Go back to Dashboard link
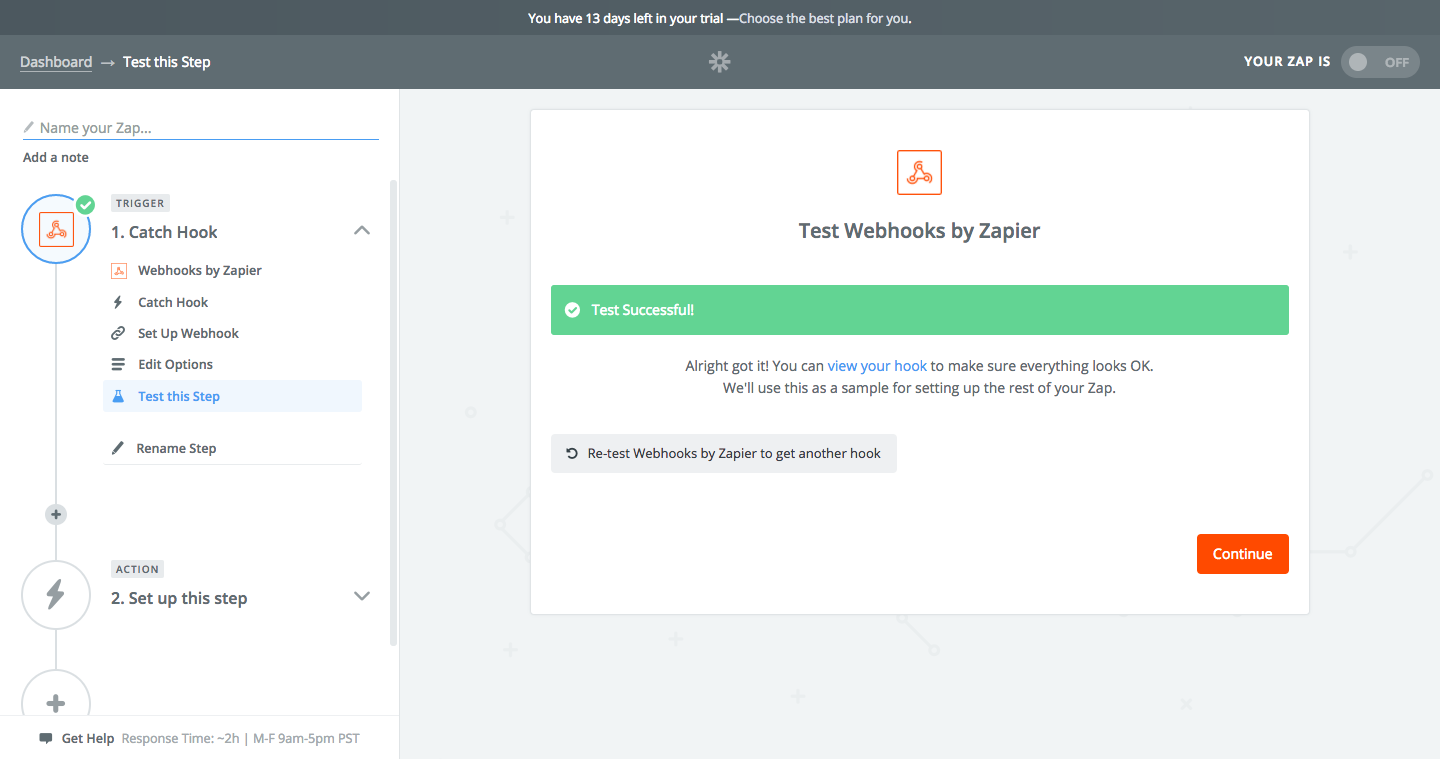 [56, 62]
